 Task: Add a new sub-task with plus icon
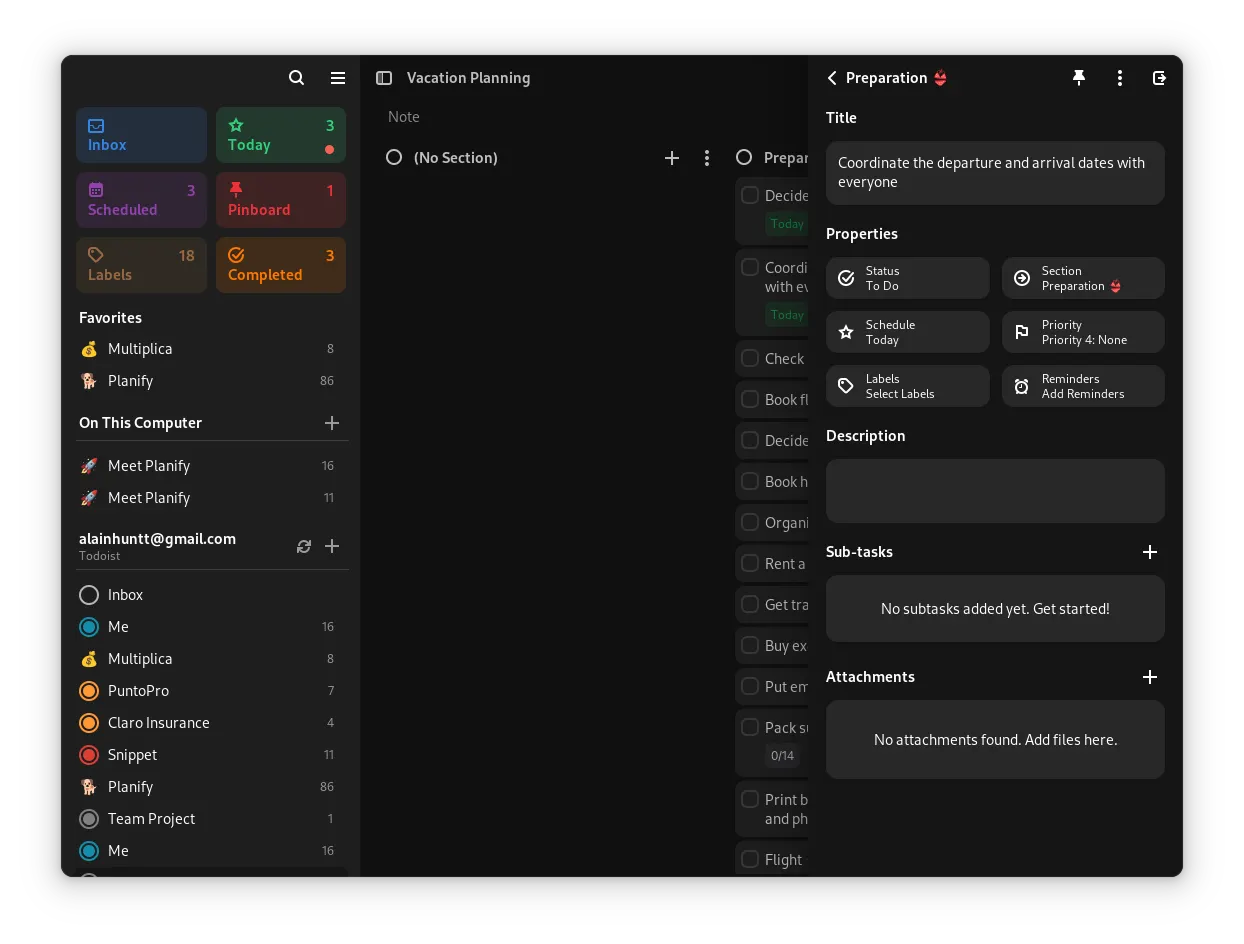pyautogui.click(x=1149, y=552)
